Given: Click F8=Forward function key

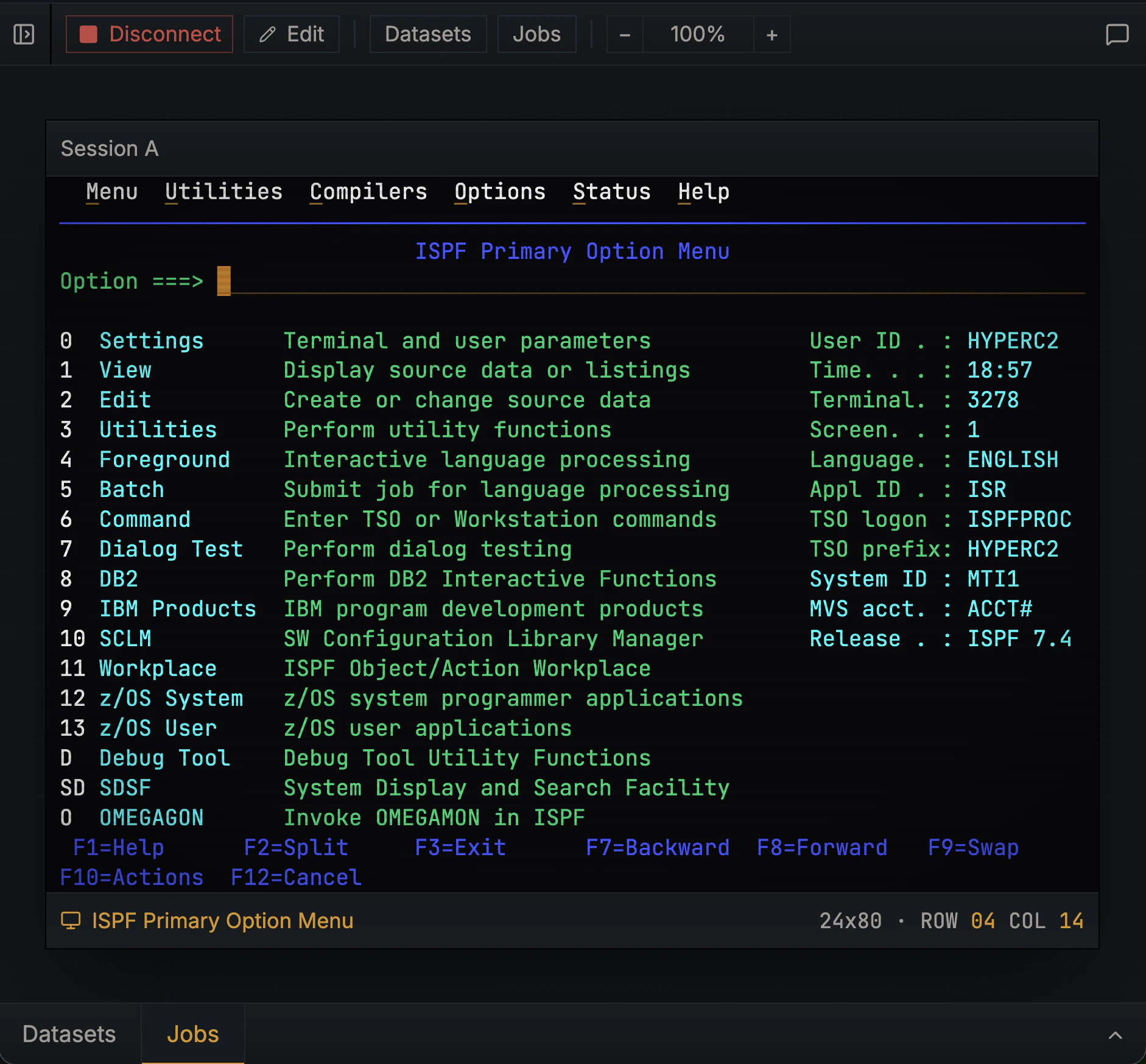Looking at the screenshot, I should (822, 848).
